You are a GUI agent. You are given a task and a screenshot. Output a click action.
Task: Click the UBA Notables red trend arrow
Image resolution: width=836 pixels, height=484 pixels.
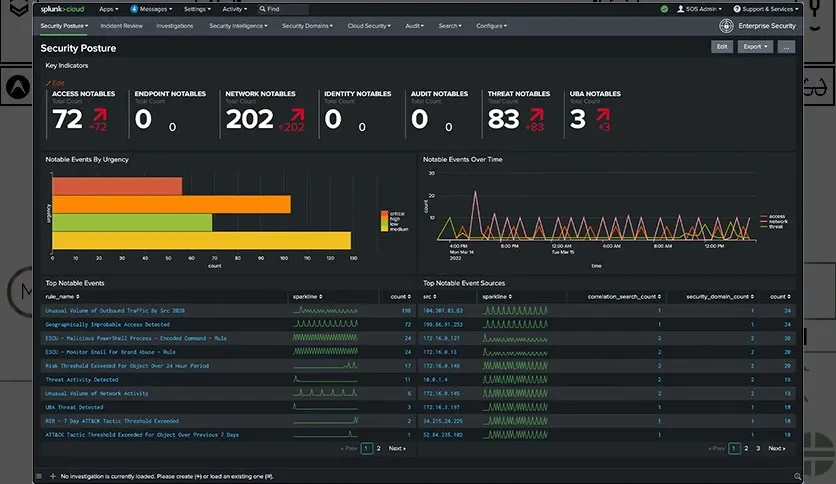point(603,115)
